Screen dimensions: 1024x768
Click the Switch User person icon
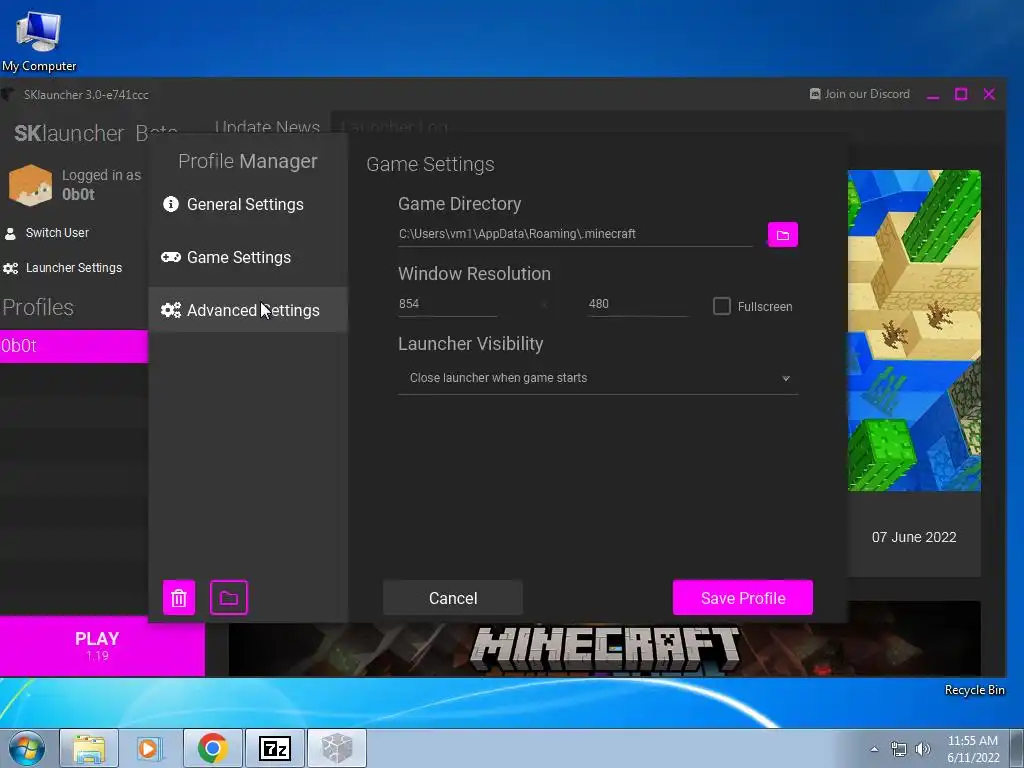10,233
